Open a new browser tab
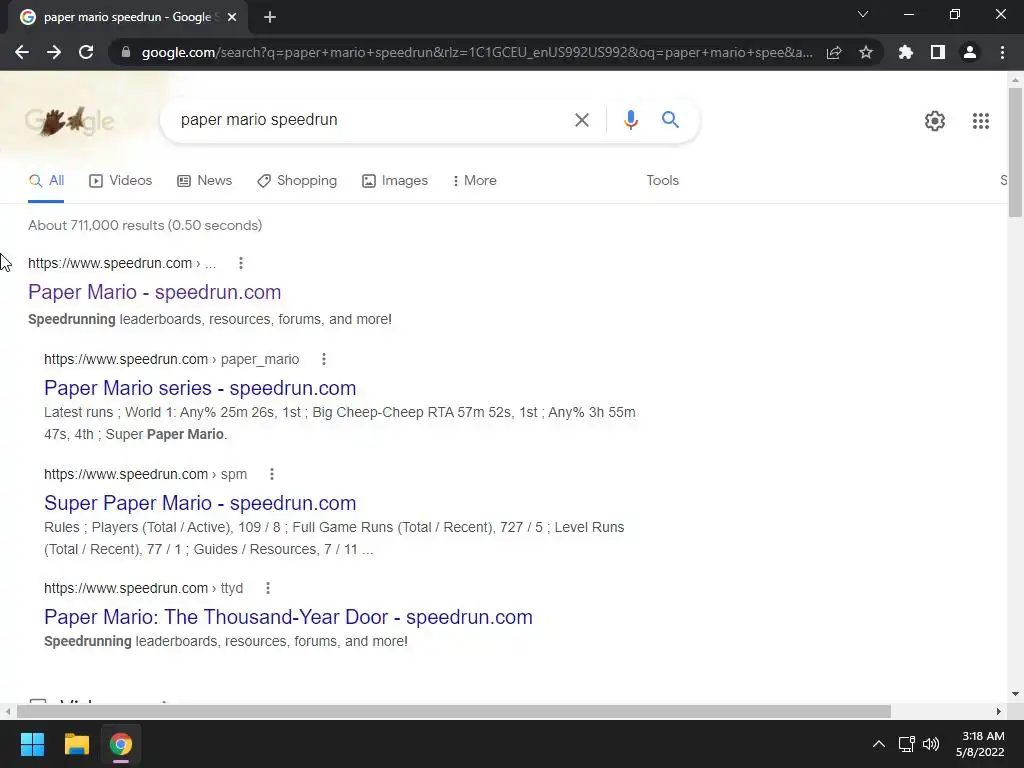 pyautogui.click(x=270, y=17)
